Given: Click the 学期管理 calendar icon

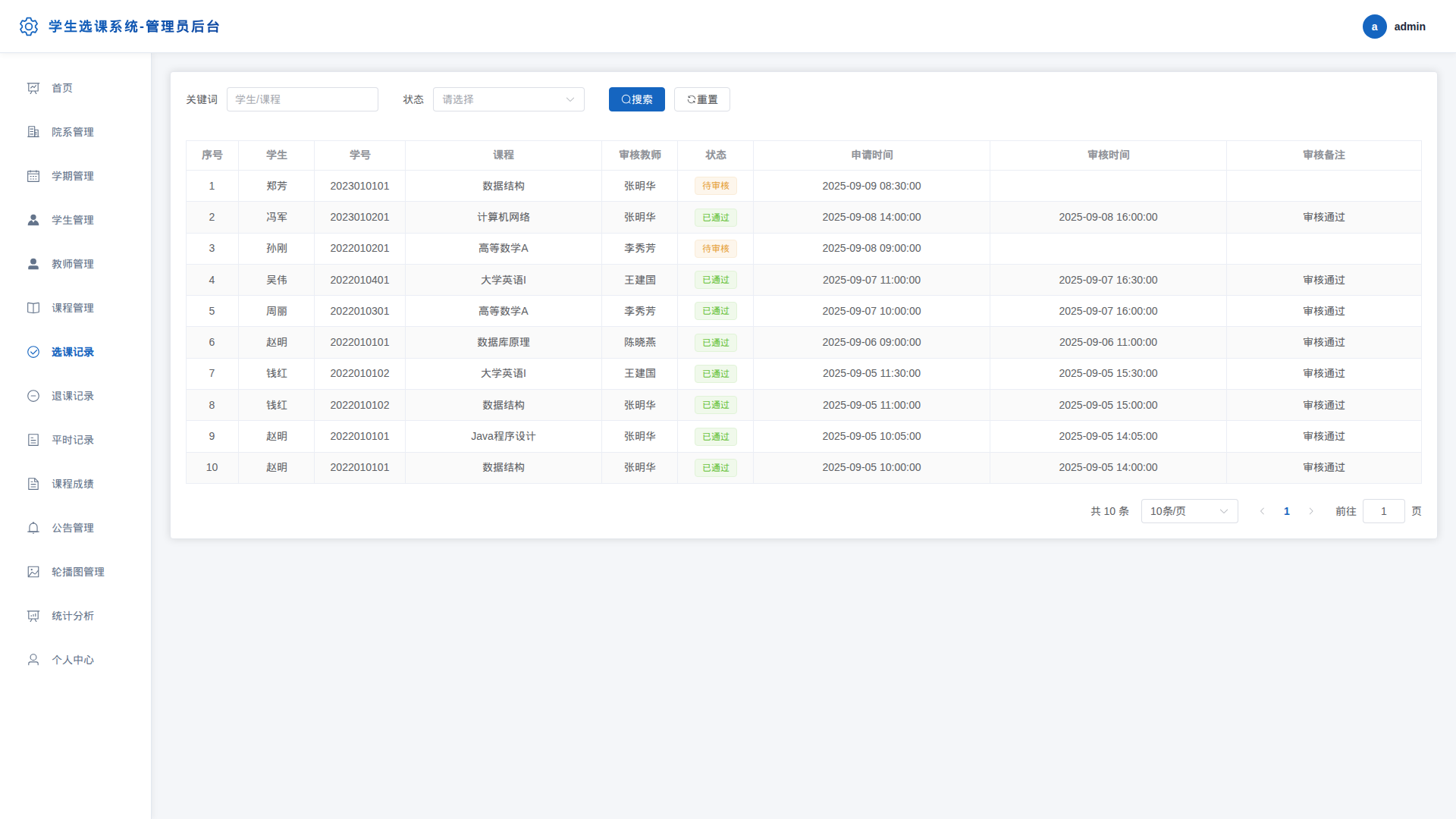Looking at the screenshot, I should tap(33, 176).
